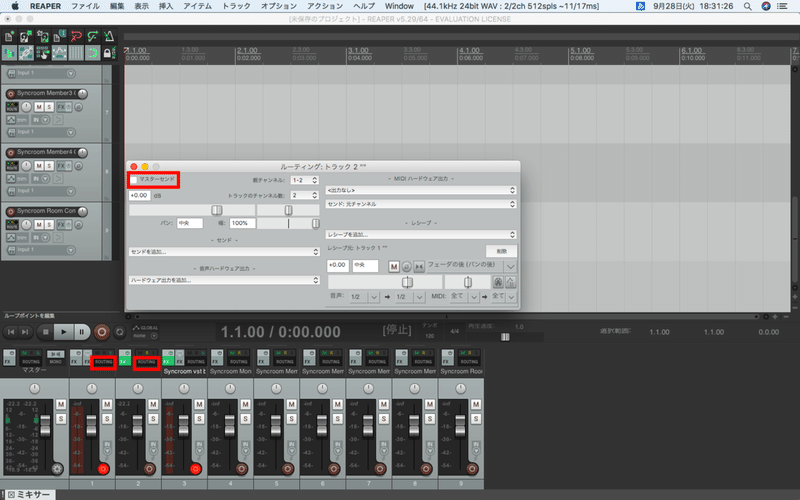Click the Pause button in transport
Image resolution: width=800 pixels, height=500 pixels.
click(81, 332)
